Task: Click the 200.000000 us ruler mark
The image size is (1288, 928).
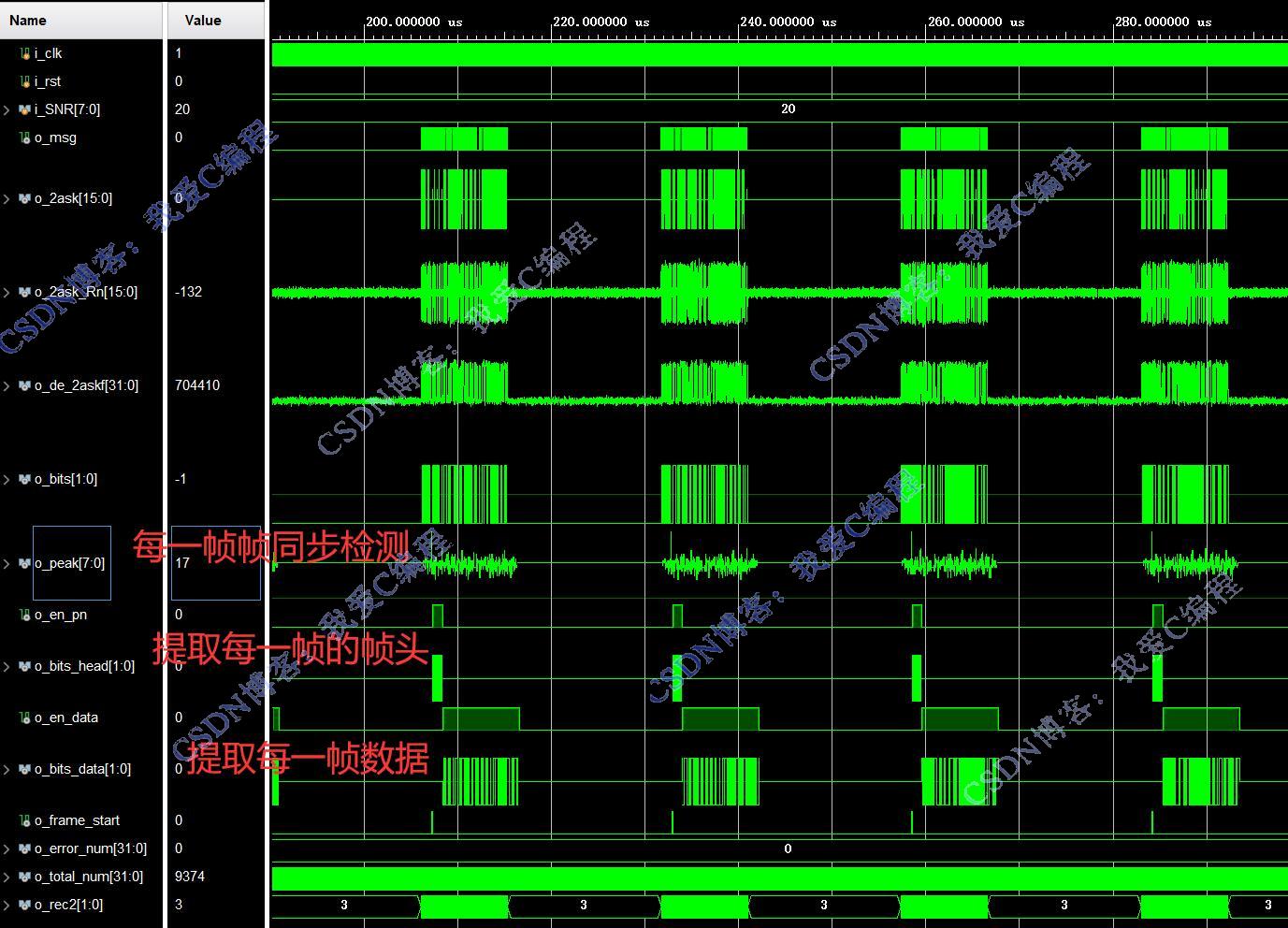Action: tap(413, 22)
